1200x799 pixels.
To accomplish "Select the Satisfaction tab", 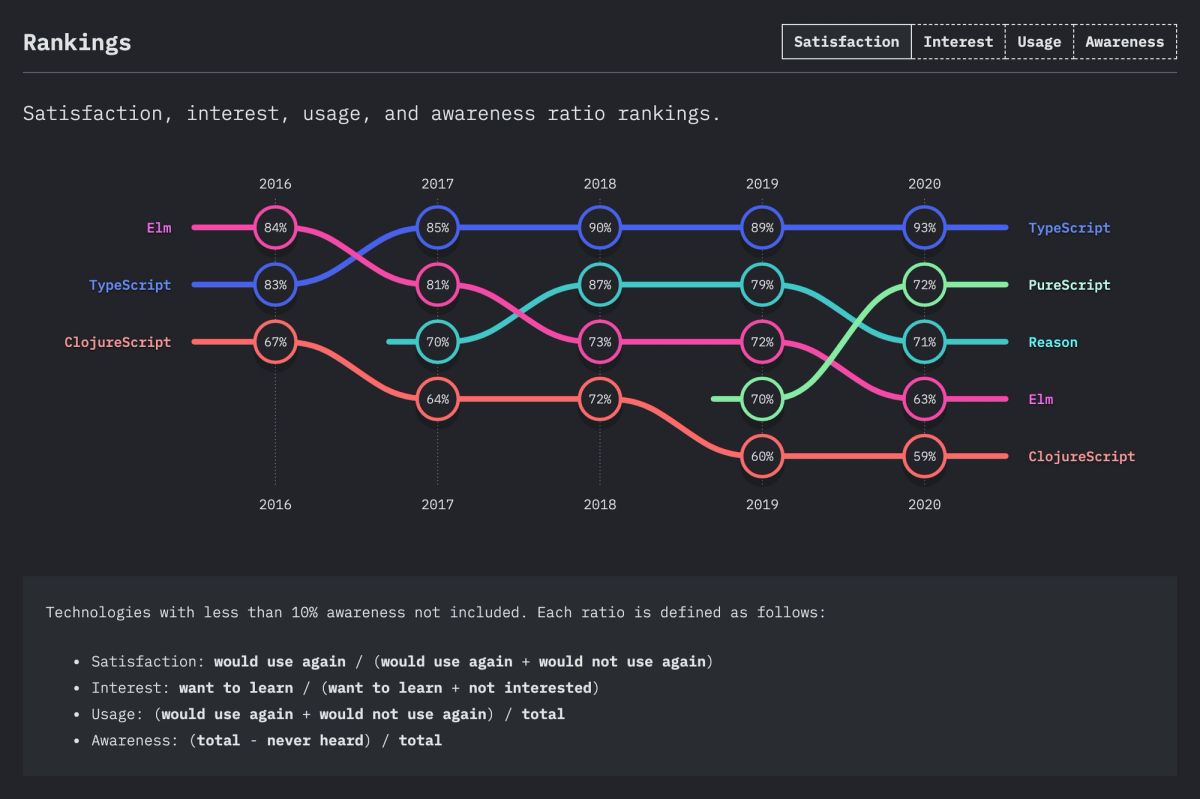I will tap(847, 42).
